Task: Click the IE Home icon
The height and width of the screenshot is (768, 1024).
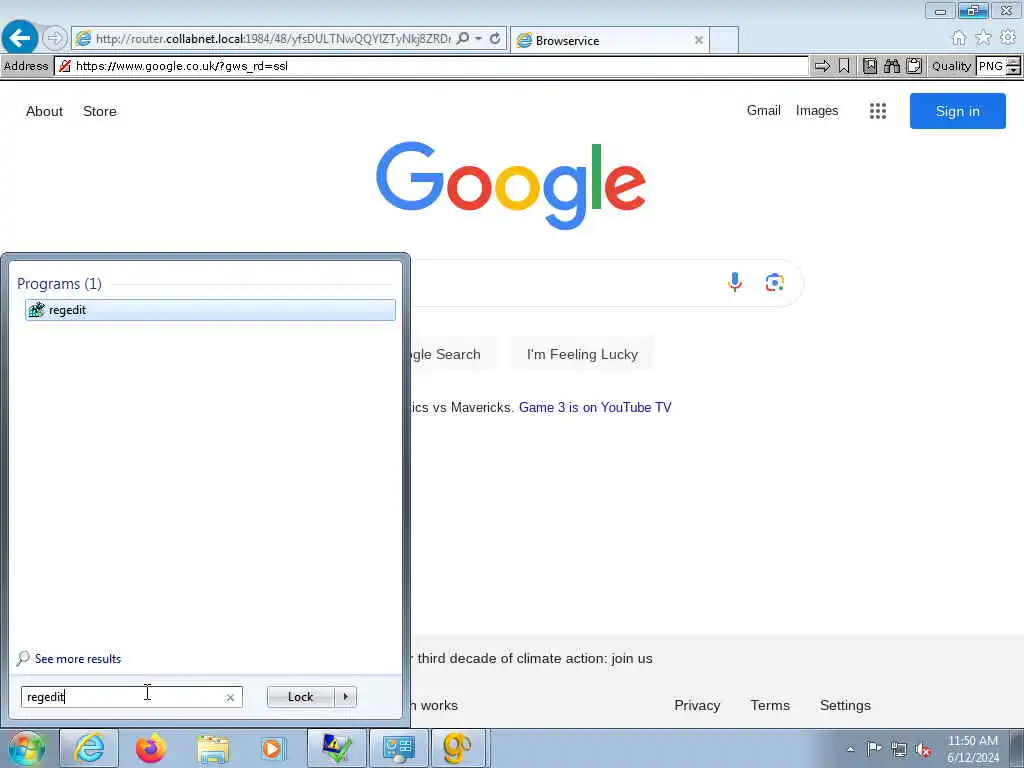Action: point(959,38)
